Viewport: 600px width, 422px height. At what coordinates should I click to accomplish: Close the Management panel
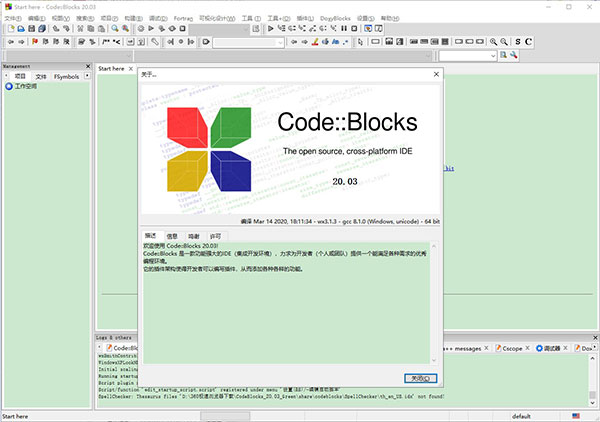pyautogui.click(x=88, y=66)
